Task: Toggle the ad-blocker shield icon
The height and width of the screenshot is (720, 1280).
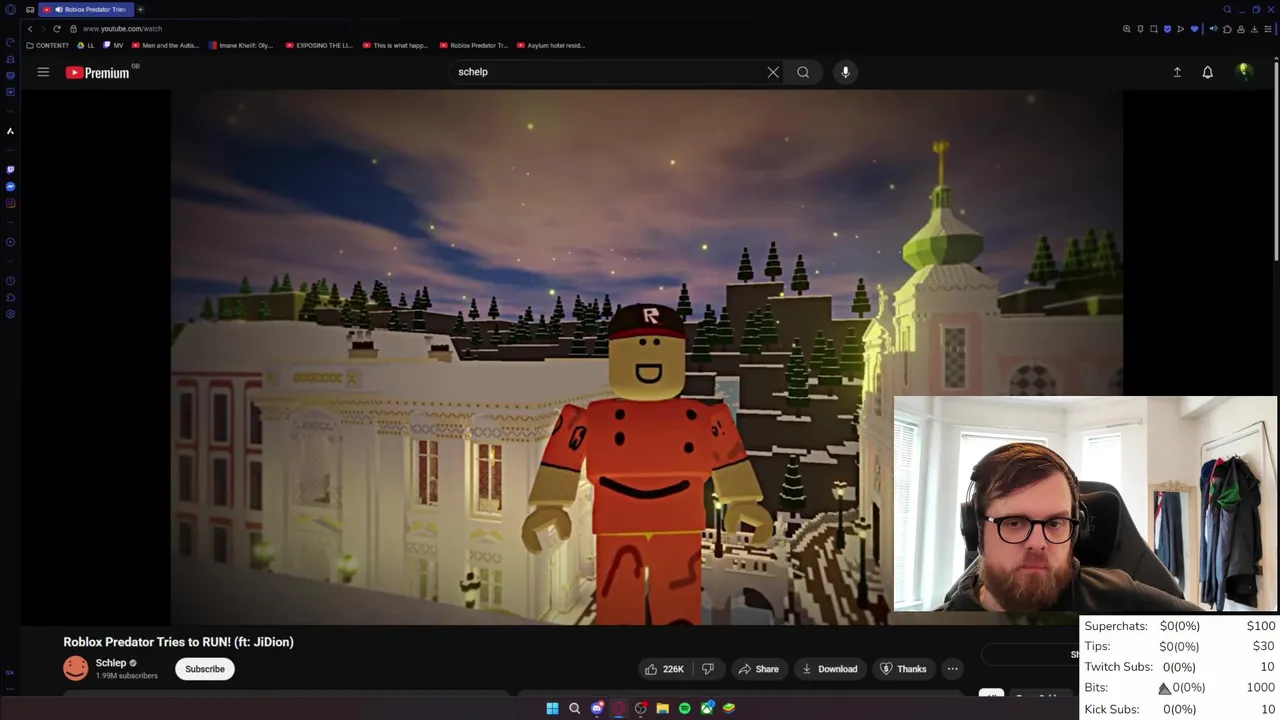Action: (1167, 29)
